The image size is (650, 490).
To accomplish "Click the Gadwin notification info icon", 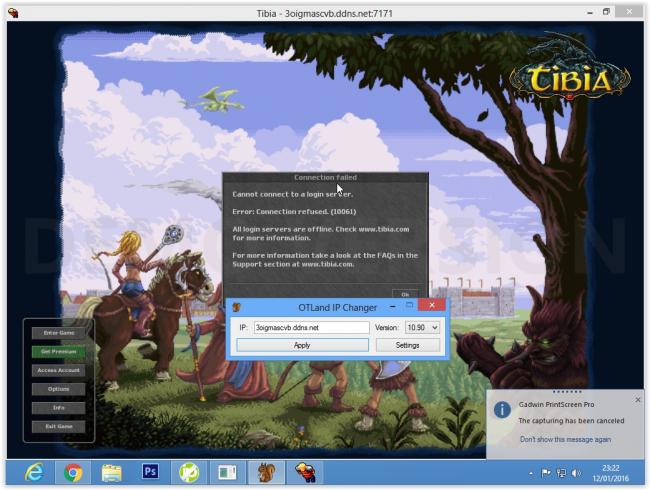I will click(x=502, y=410).
